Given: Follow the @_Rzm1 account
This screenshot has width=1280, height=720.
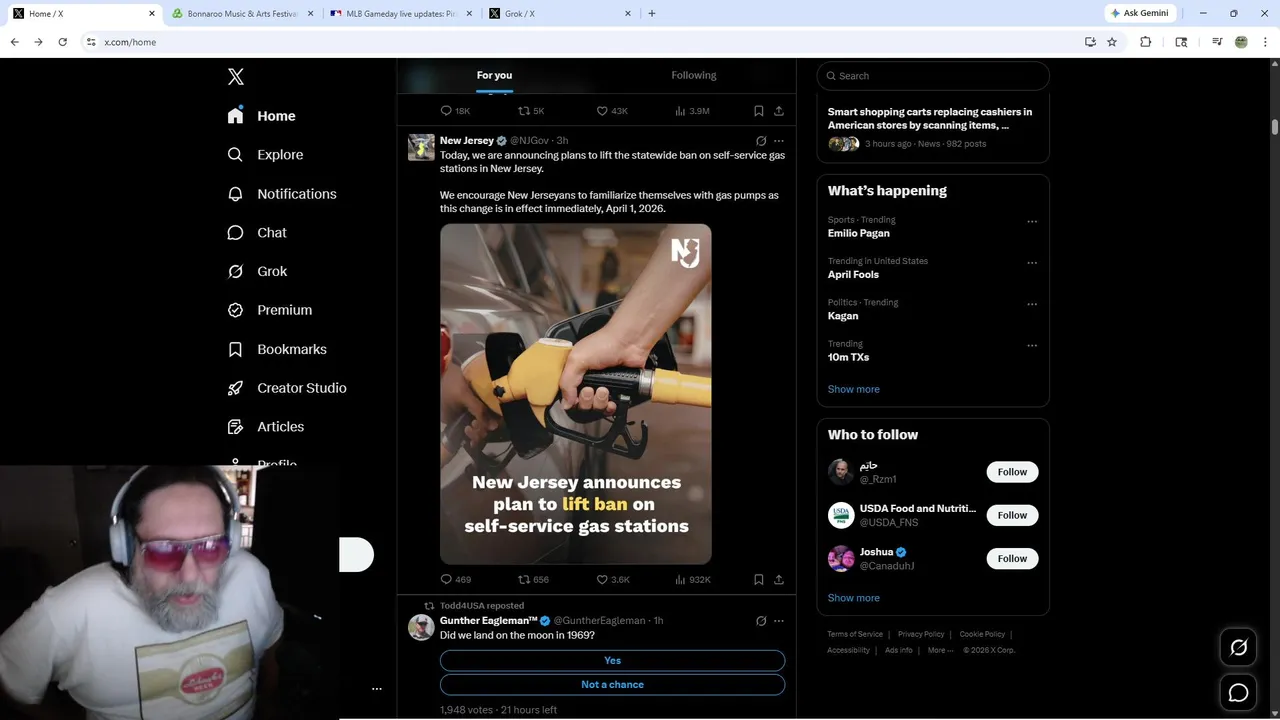Looking at the screenshot, I should tap(1012, 472).
